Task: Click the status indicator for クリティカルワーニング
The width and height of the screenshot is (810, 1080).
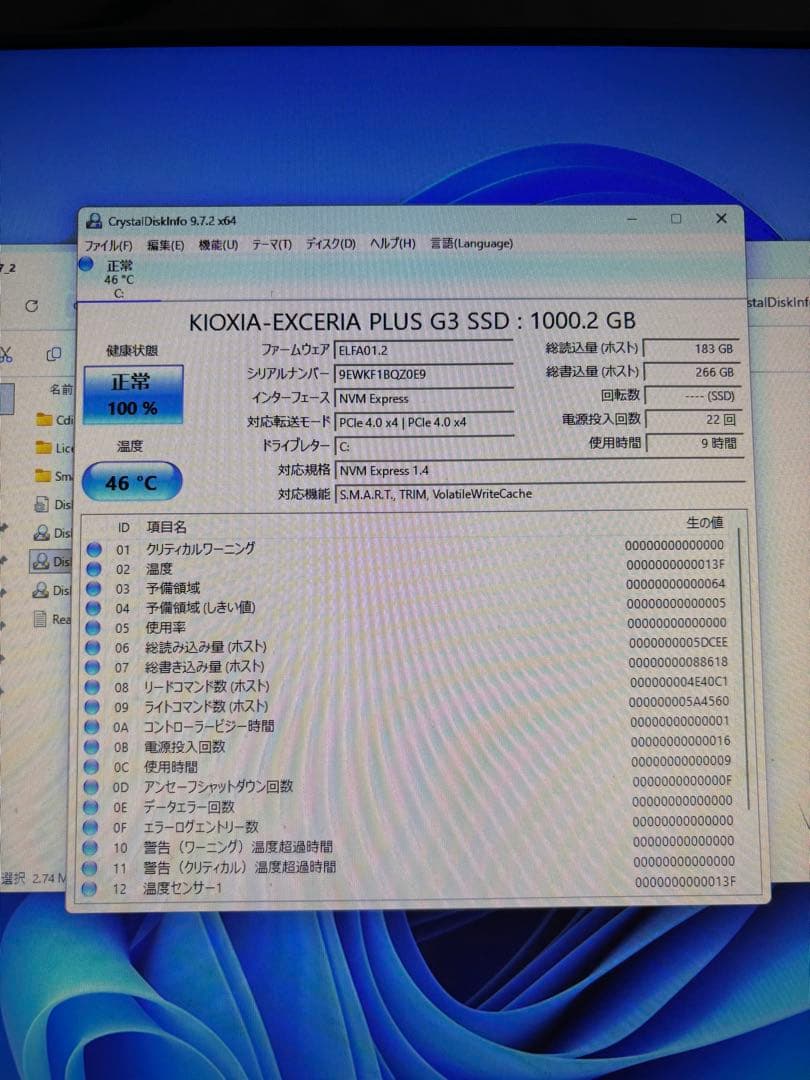Action: tap(95, 549)
